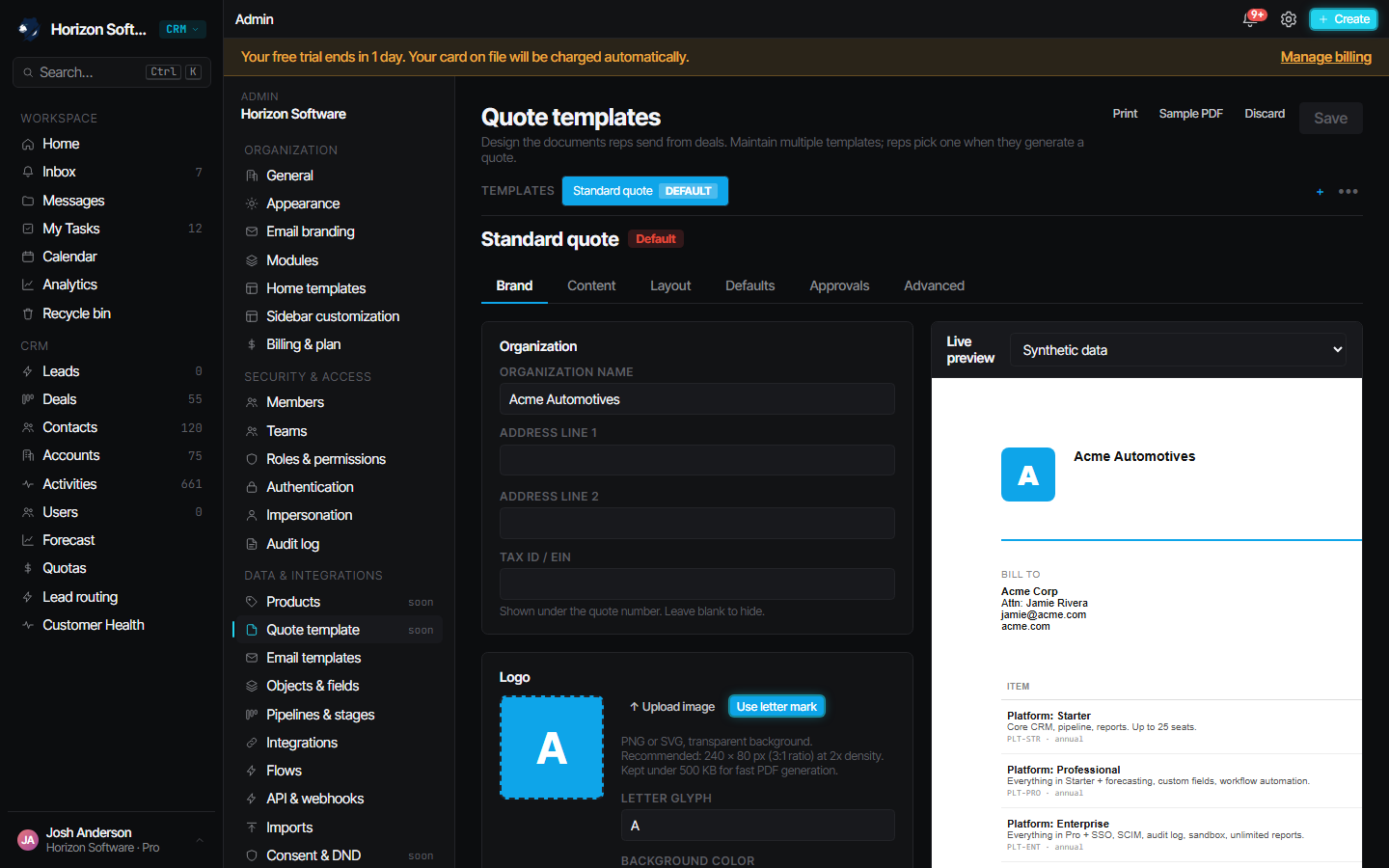Click the Home icon in workspace sidebar
This screenshot has height=868, width=1389.
click(x=28, y=144)
